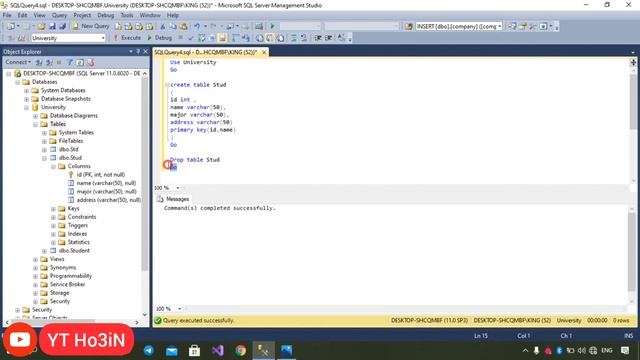The image size is (640, 360).
Task: Click the Uncomment selected lines icon
Action: click(304, 38)
